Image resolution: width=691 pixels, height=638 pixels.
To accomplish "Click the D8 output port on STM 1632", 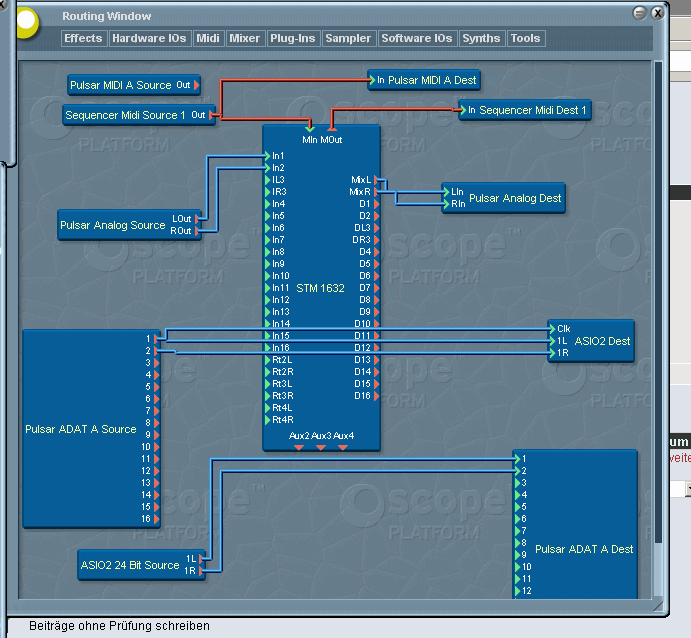I will coord(376,300).
